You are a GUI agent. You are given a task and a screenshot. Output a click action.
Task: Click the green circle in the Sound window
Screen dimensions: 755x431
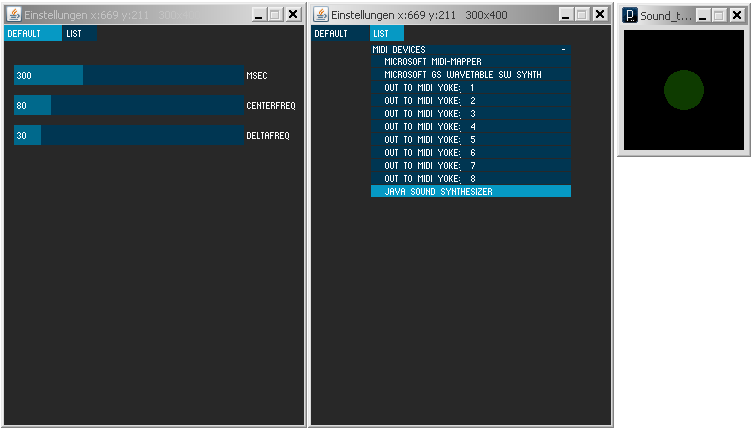[x=684, y=90]
